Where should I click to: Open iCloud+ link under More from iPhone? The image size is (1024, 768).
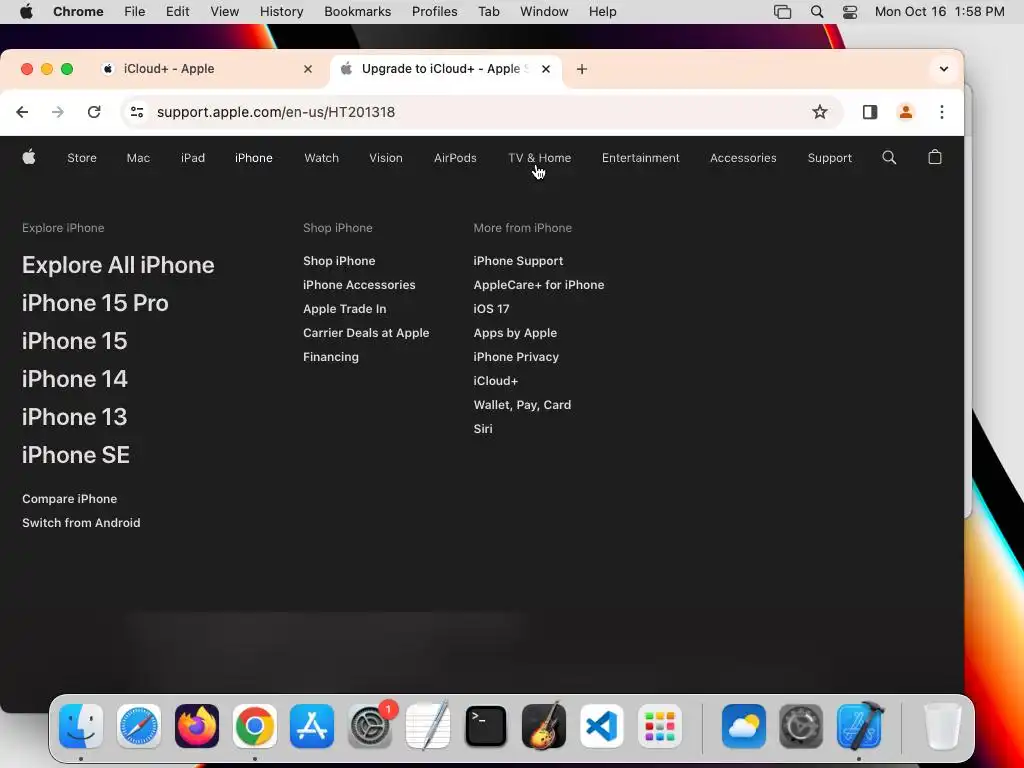tap(496, 381)
